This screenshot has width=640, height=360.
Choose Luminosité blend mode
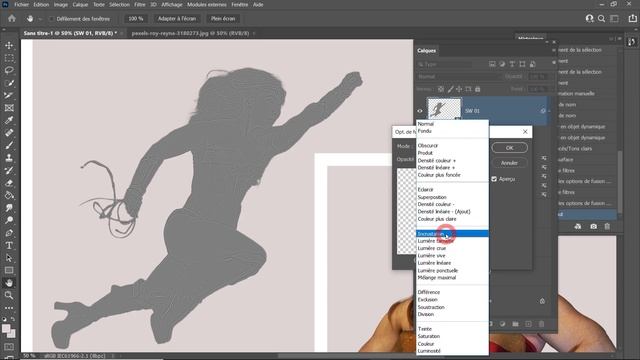pos(452,351)
